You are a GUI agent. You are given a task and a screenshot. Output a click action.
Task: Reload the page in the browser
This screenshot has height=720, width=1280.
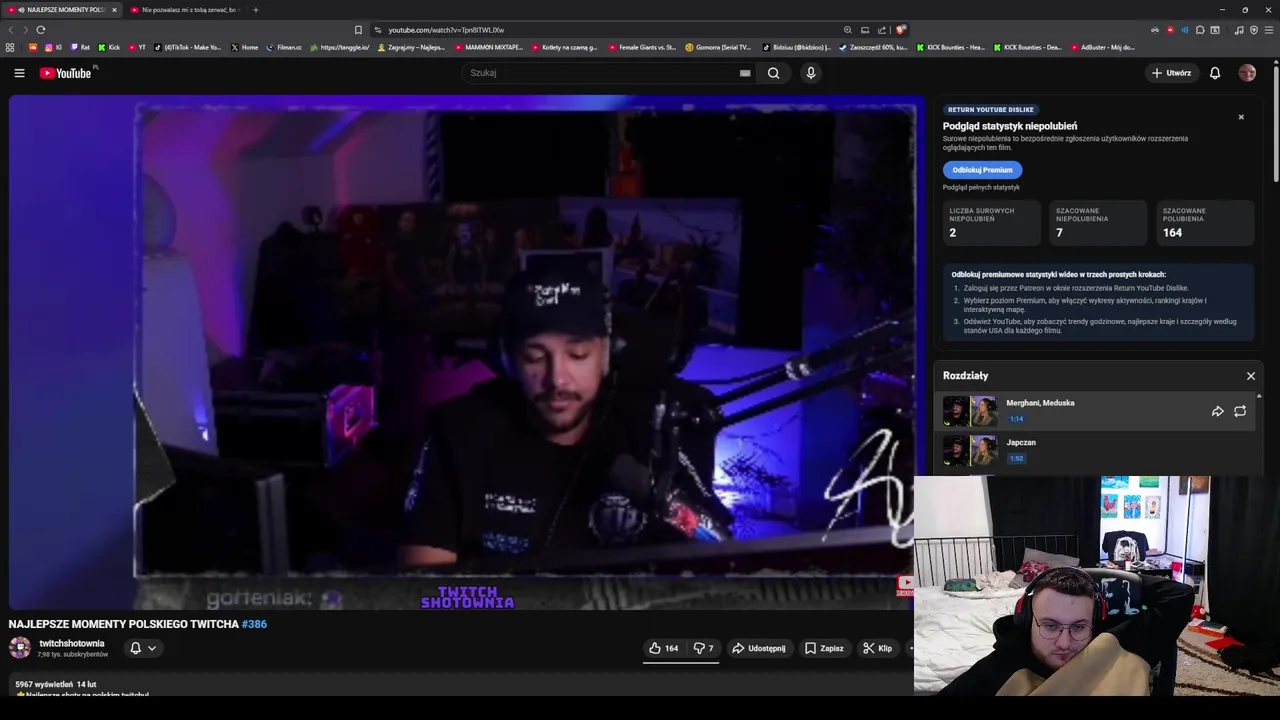tap(41, 30)
